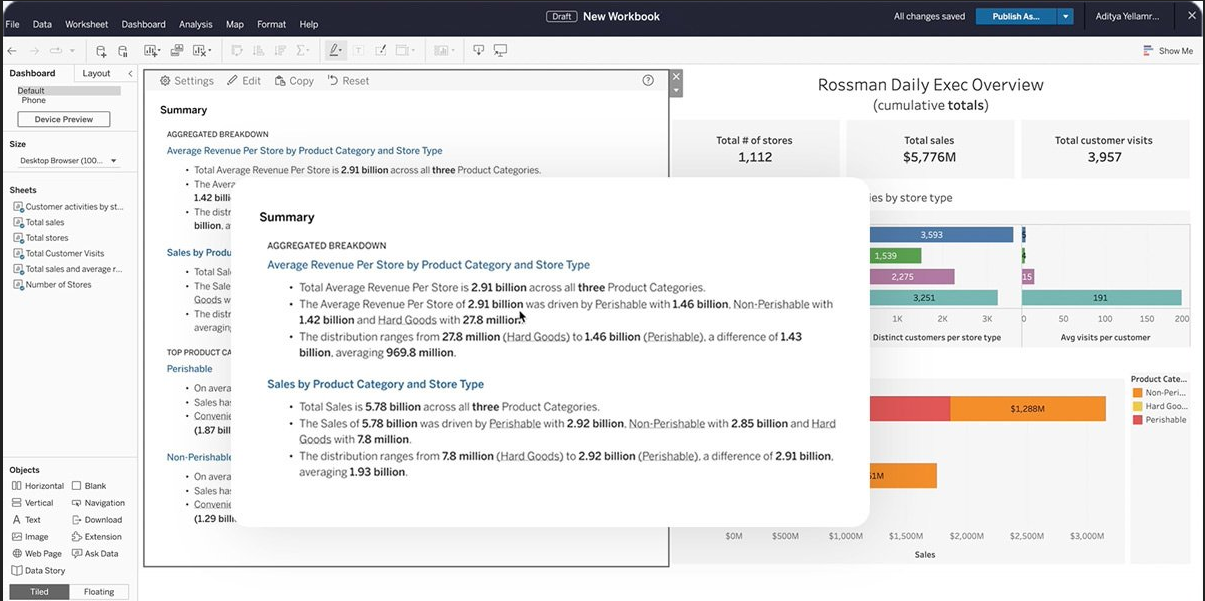Click Edit pencil in story toolbar
1205x601 pixels.
coord(244,81)
